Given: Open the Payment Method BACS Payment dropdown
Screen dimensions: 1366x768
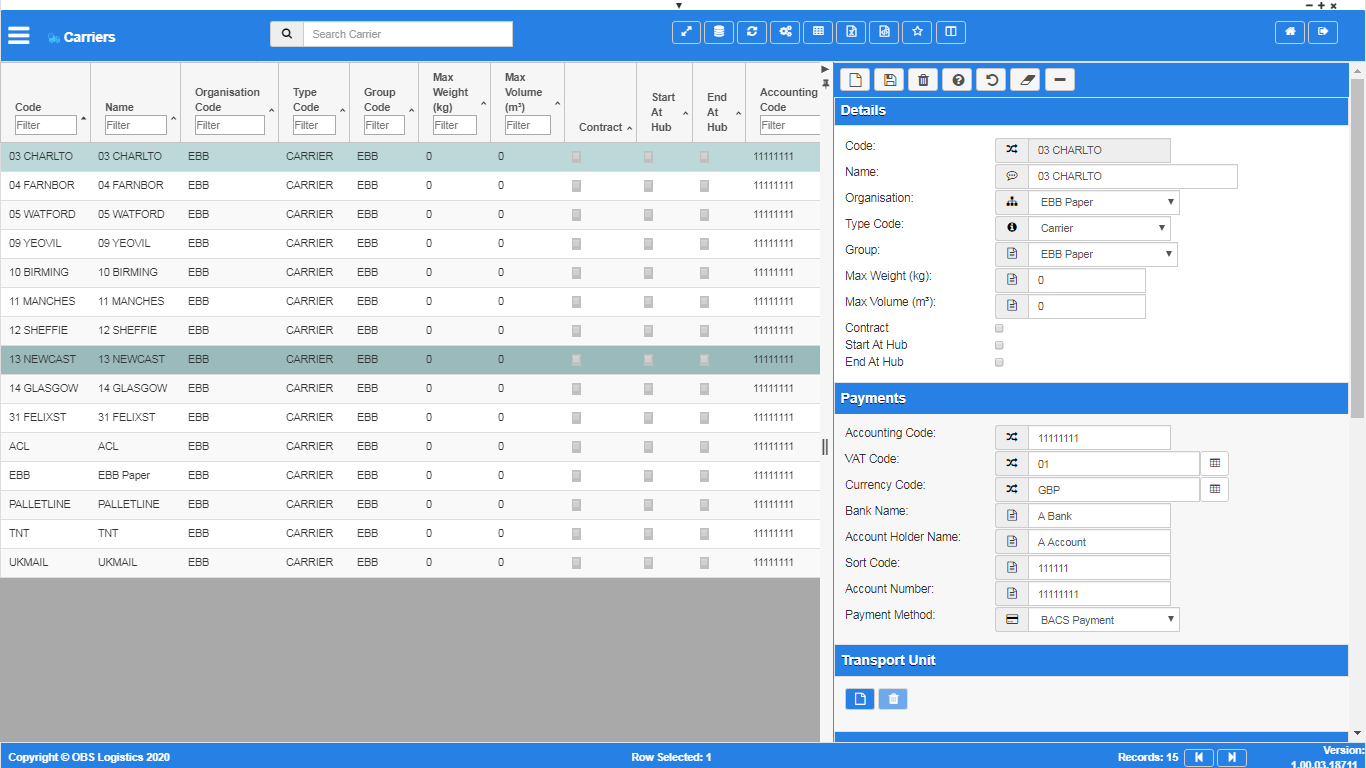Looking at the screenshot, I should tap(1104, 620).
